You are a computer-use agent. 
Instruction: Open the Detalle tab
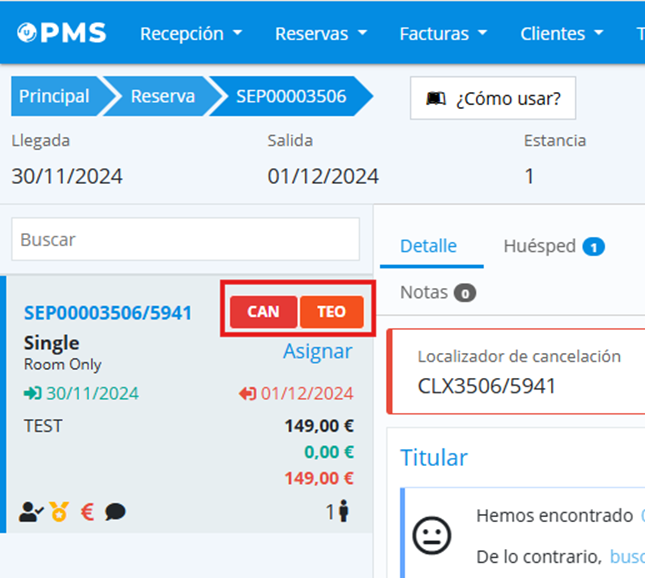[428, 246]
